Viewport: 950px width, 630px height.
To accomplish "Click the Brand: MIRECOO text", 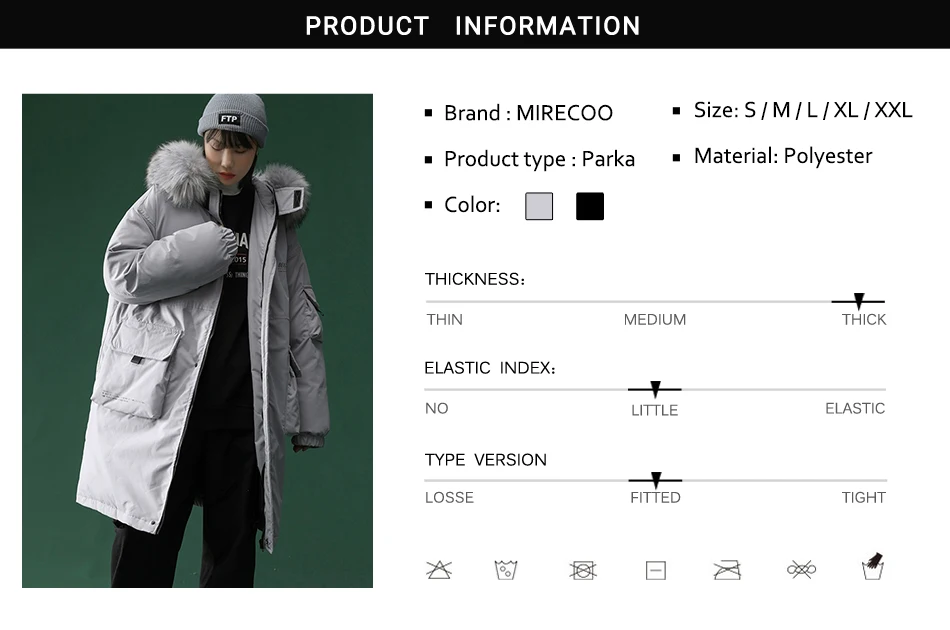I will point(528,113).
